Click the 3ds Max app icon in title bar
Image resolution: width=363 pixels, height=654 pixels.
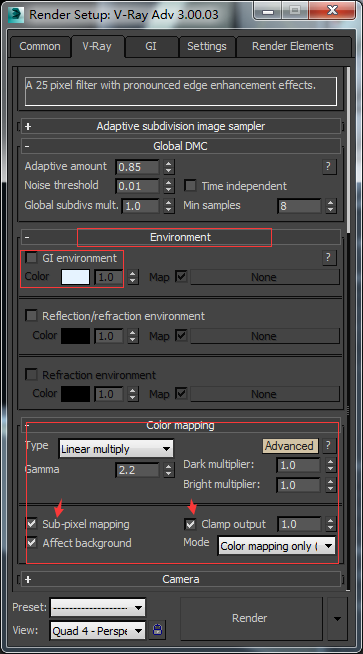(15, 15)
